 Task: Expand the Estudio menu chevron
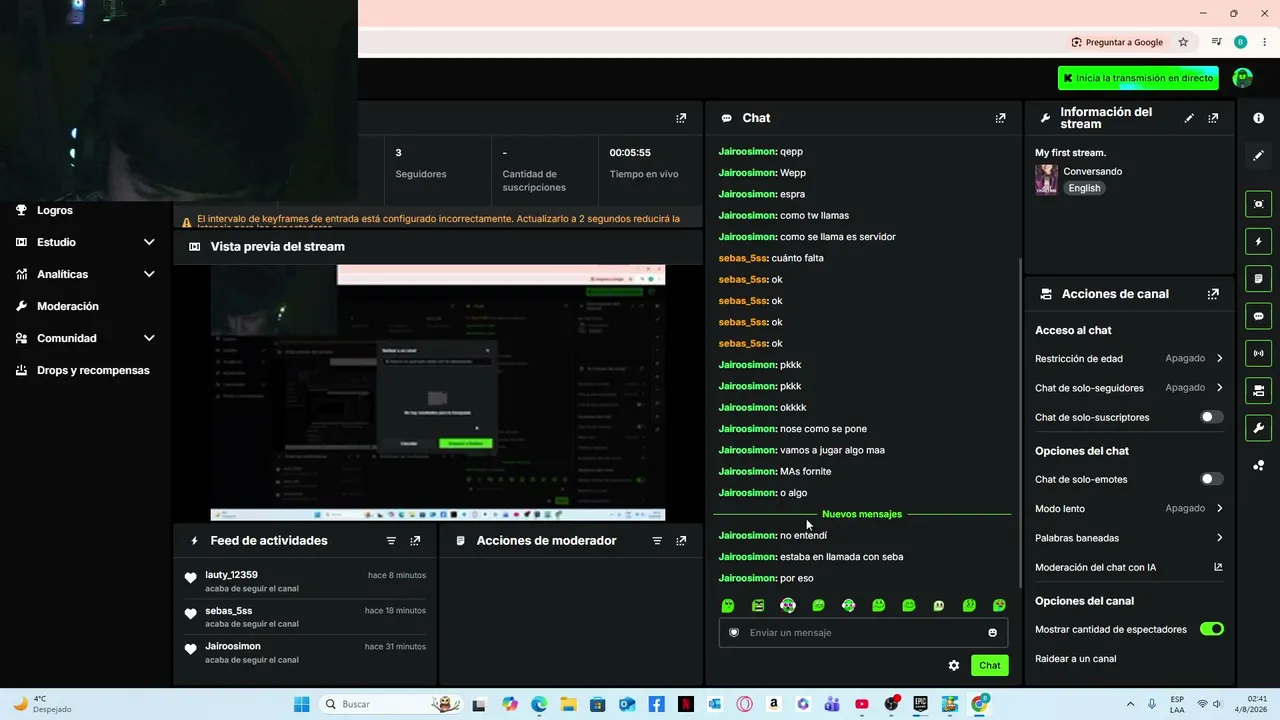pos(149,242)
